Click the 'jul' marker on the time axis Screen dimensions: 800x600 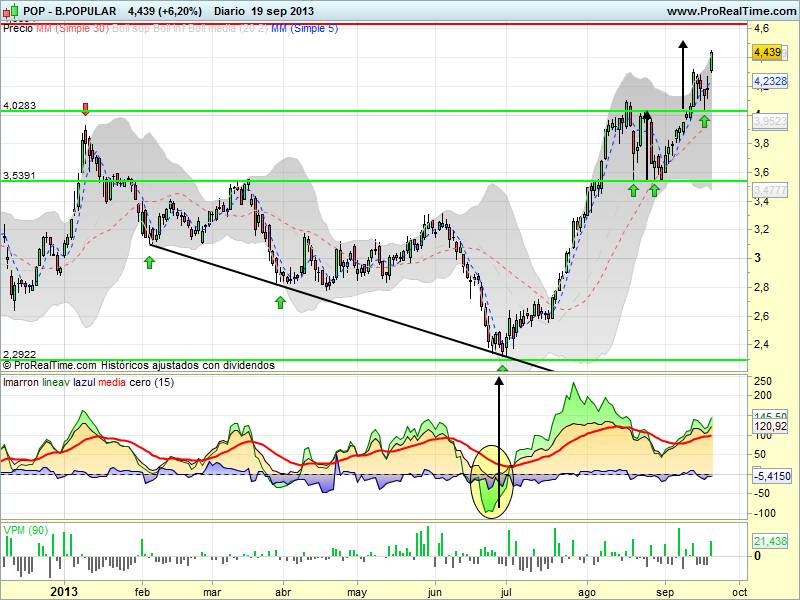(x=506, y=592)
